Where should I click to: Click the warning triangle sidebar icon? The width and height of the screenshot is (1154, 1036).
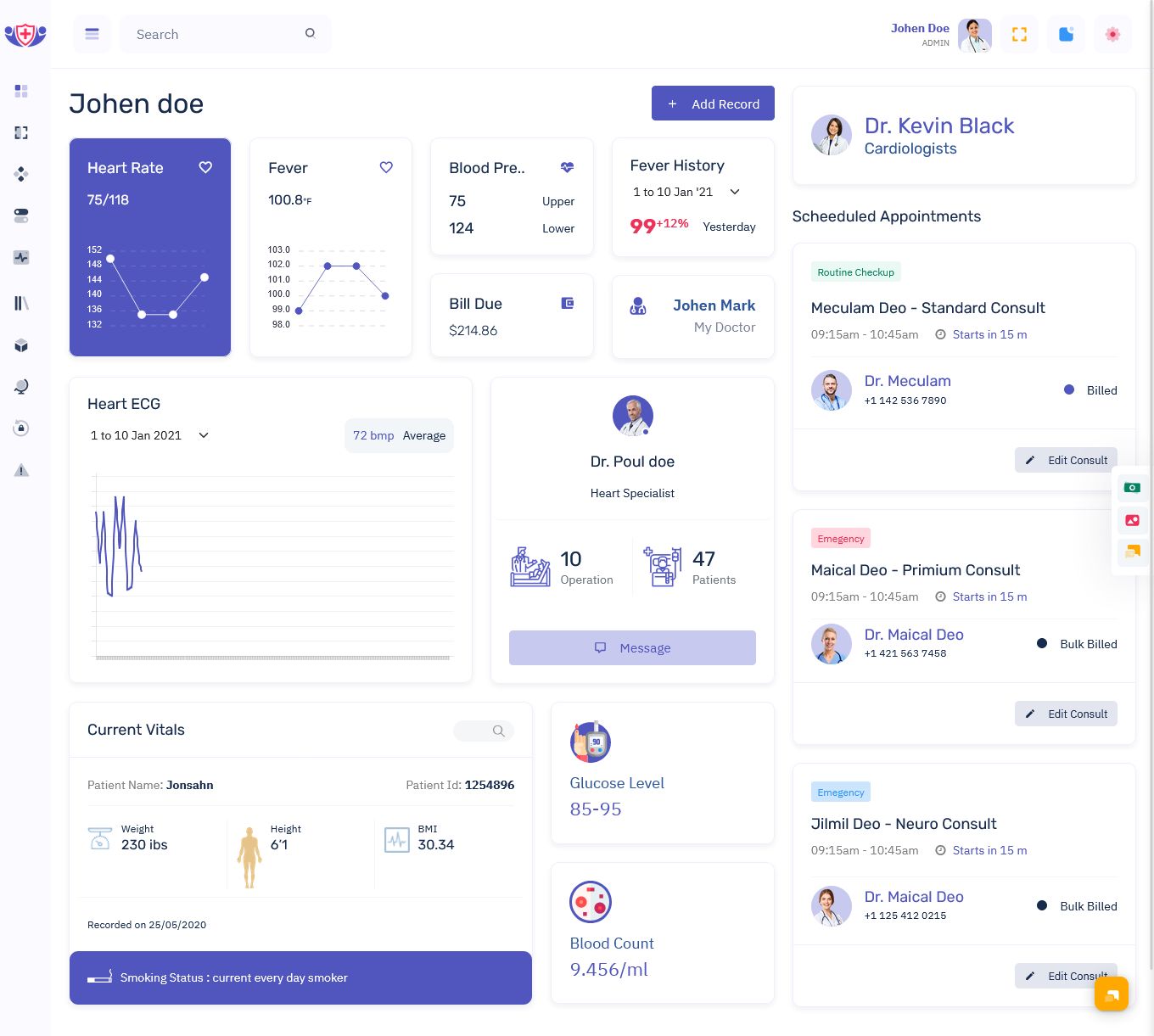pyautogui.click(x=20, y=470)
